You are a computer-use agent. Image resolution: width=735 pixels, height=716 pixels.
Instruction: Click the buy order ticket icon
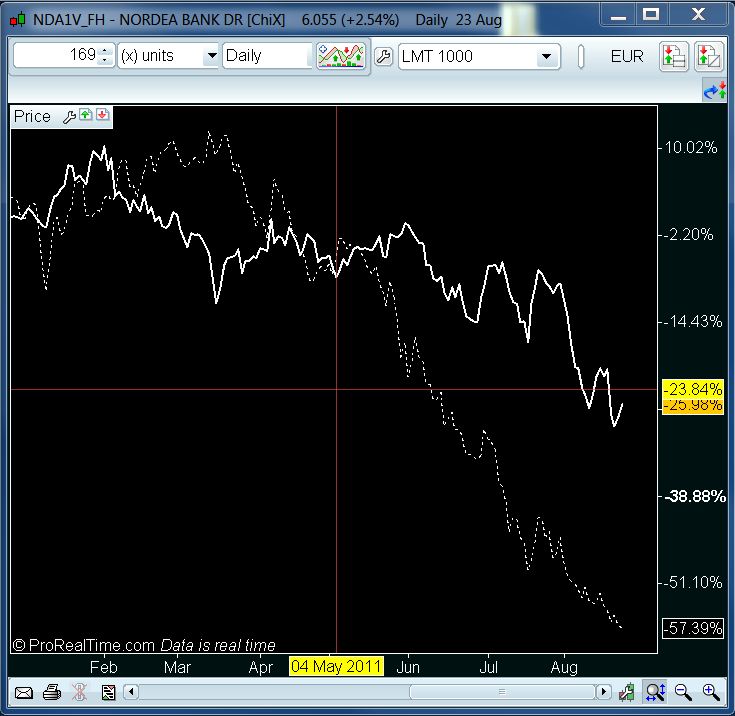coord(674,56)
